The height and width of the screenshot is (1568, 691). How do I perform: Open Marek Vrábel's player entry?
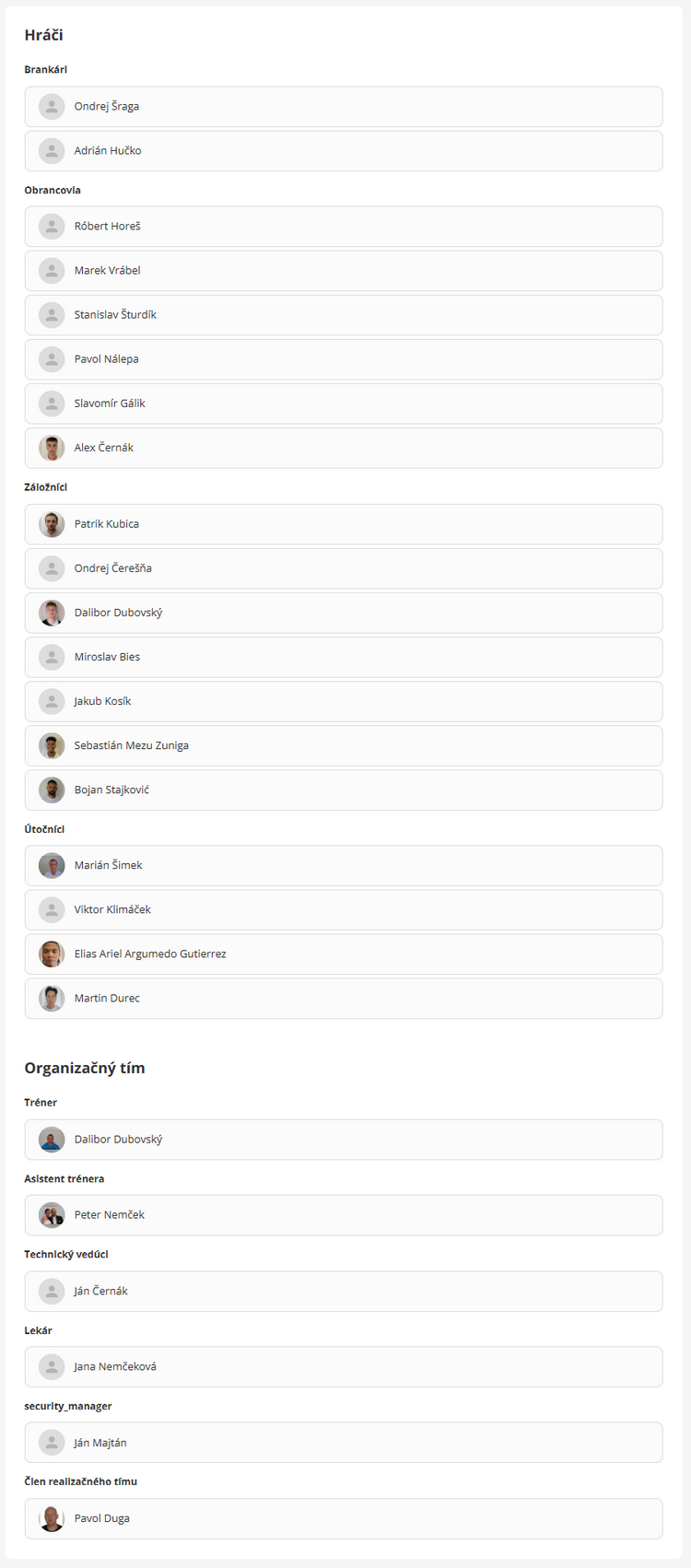coord(108,271)
